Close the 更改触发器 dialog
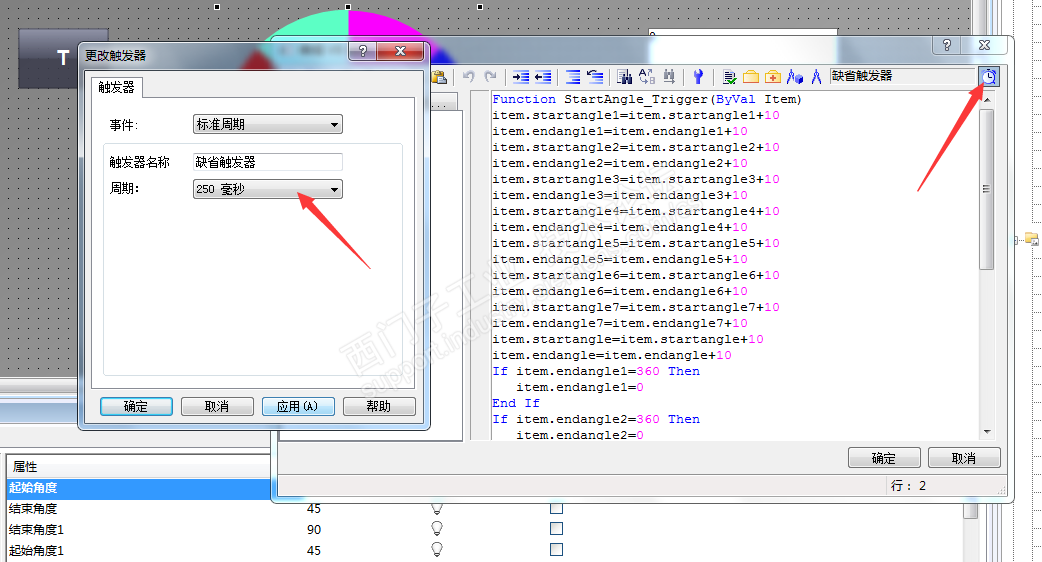This screenshot has width=1042, height=562. pos(400,51)
